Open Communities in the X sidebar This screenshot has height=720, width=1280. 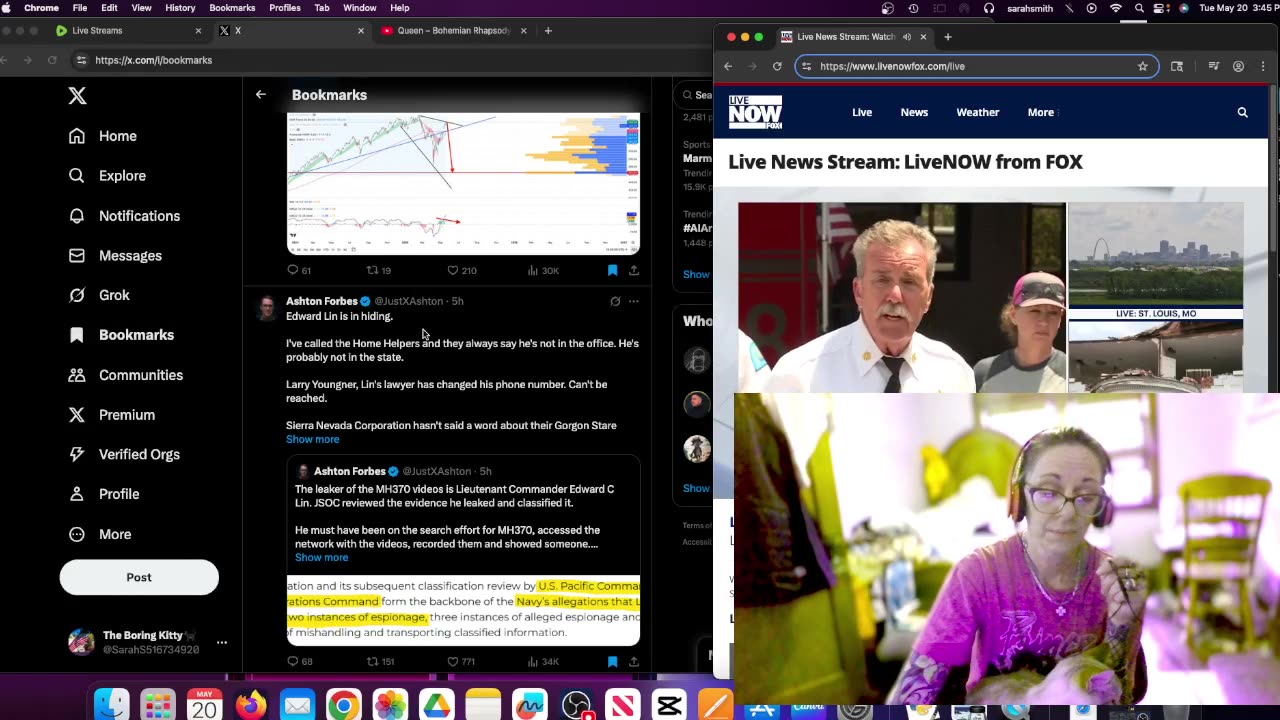tap(125, 375)
